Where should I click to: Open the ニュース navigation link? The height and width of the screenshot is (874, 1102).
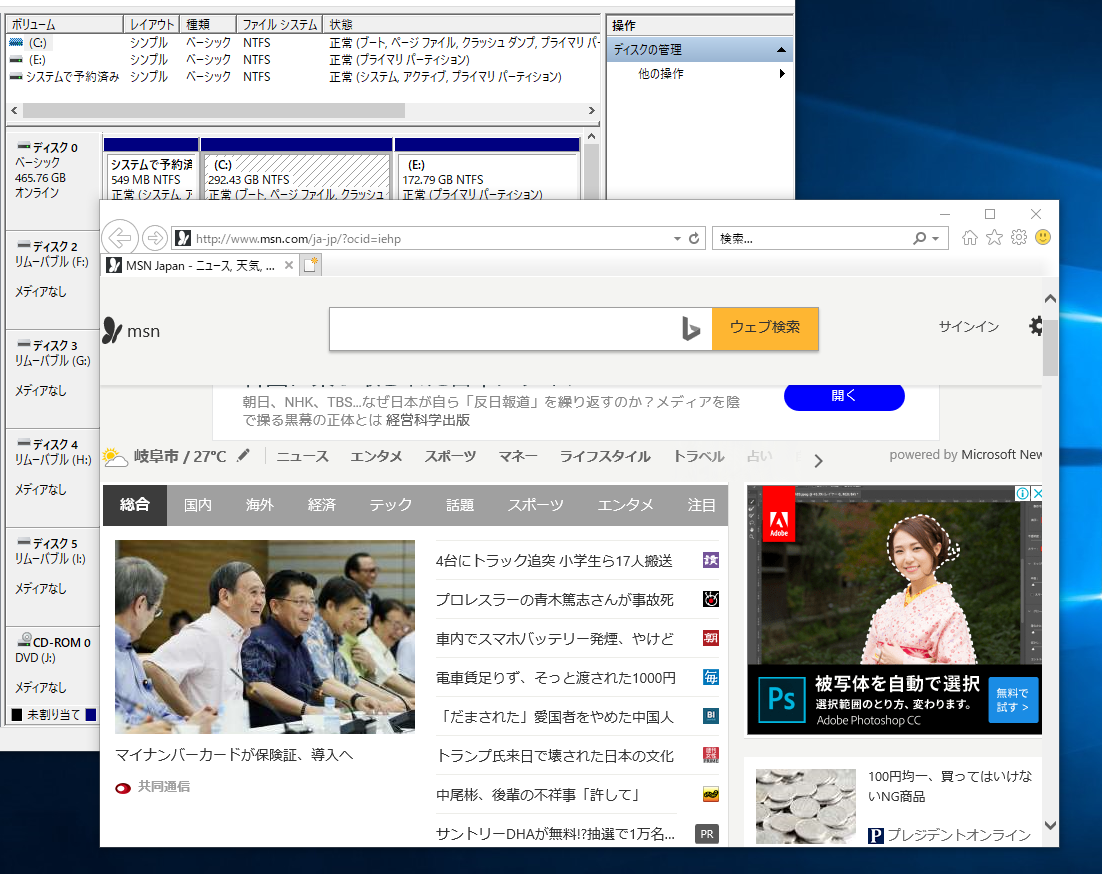click(302, 456)
